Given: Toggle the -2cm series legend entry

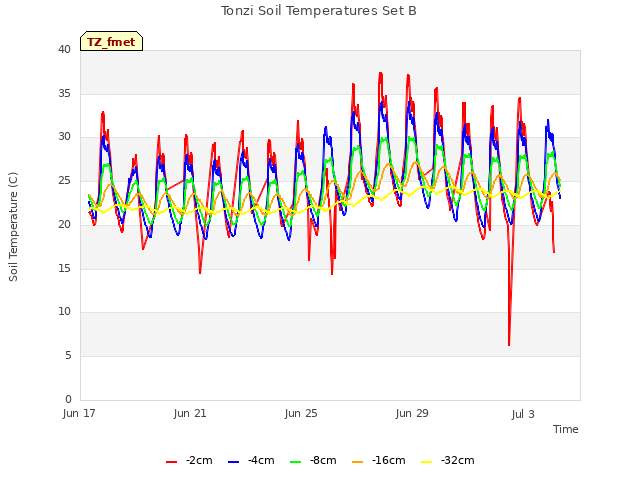Looking at the screenshot, I should (189, 460).
